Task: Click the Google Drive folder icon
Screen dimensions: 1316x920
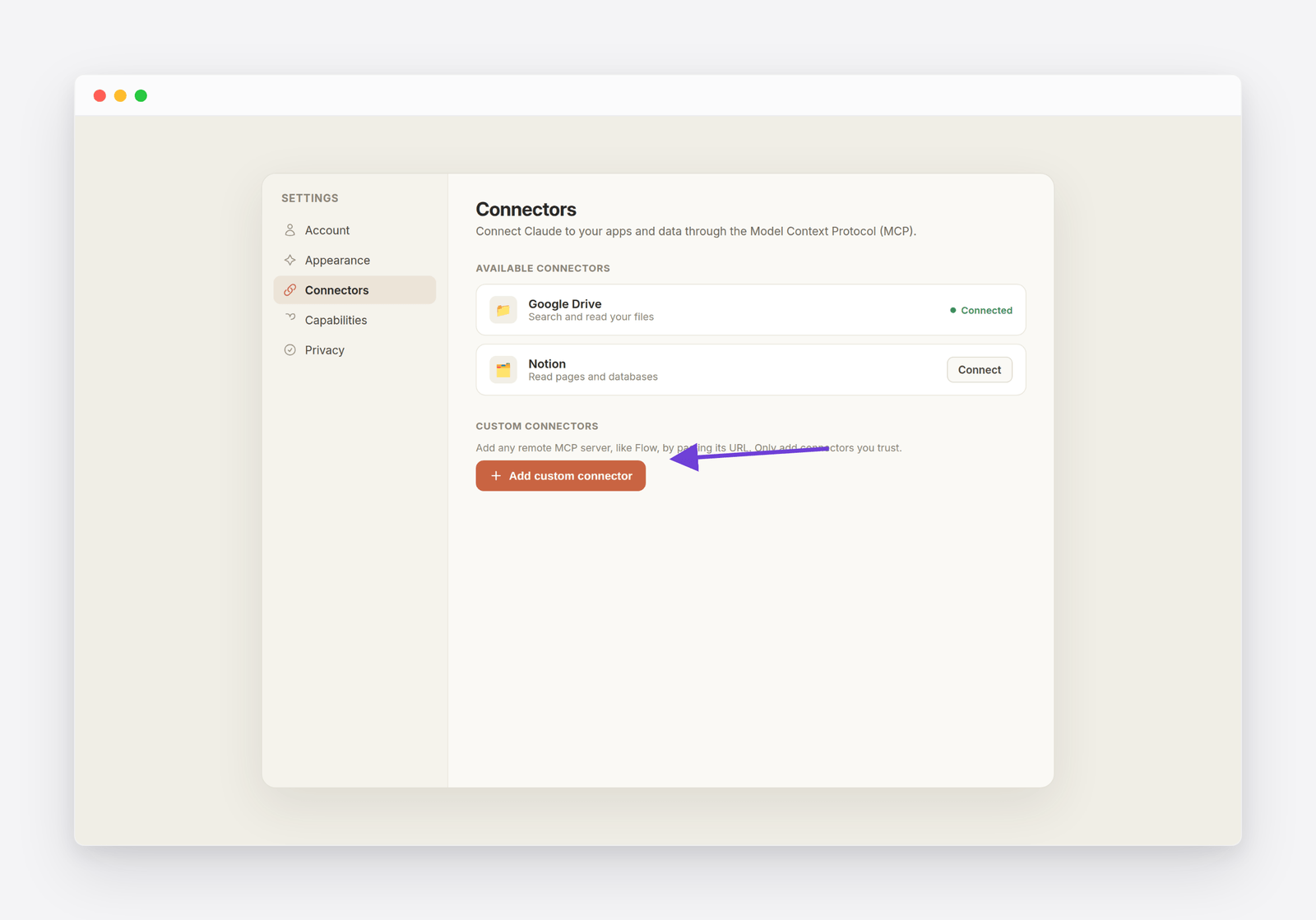Action: (x=503, y=310)
